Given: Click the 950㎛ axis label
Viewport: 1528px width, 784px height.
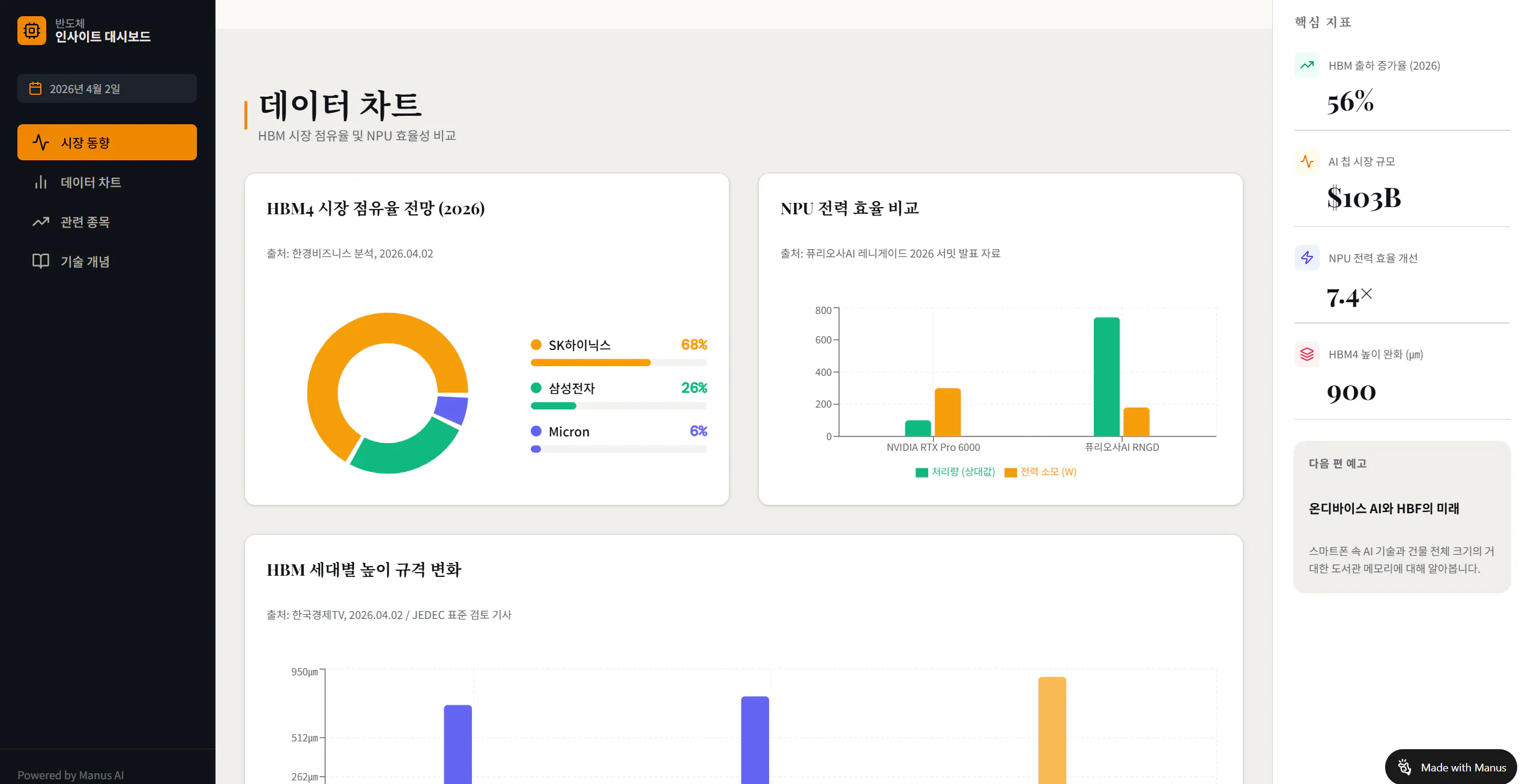Looking at the screenshot, I should tap(304, 672).
